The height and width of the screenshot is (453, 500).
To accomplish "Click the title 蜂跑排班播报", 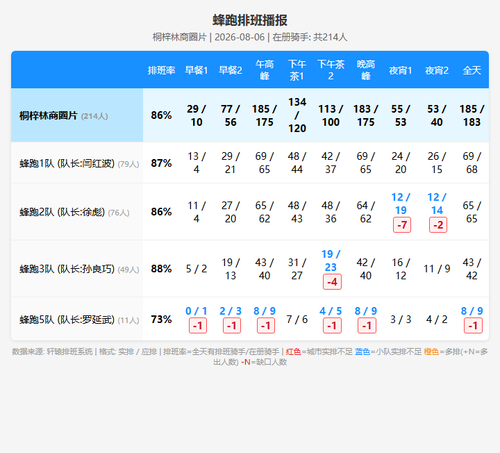I will tap(250, 20).
